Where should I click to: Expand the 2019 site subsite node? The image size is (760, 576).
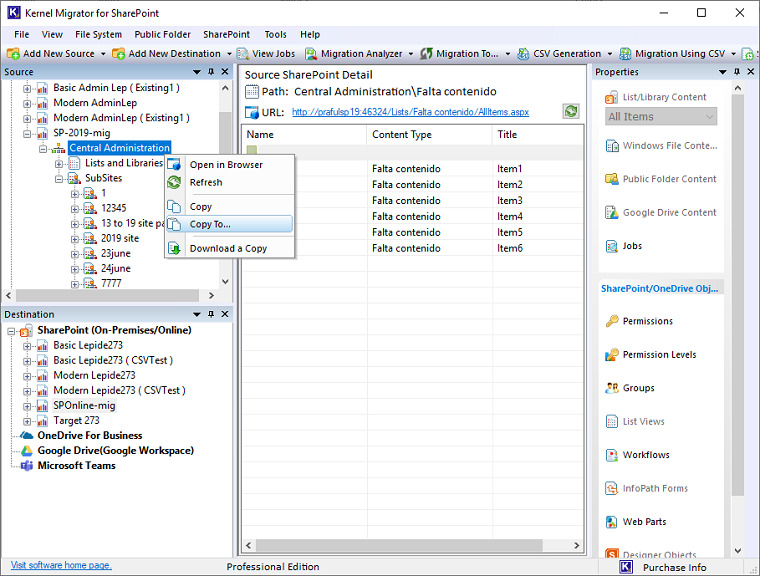(x=75, y=239)
